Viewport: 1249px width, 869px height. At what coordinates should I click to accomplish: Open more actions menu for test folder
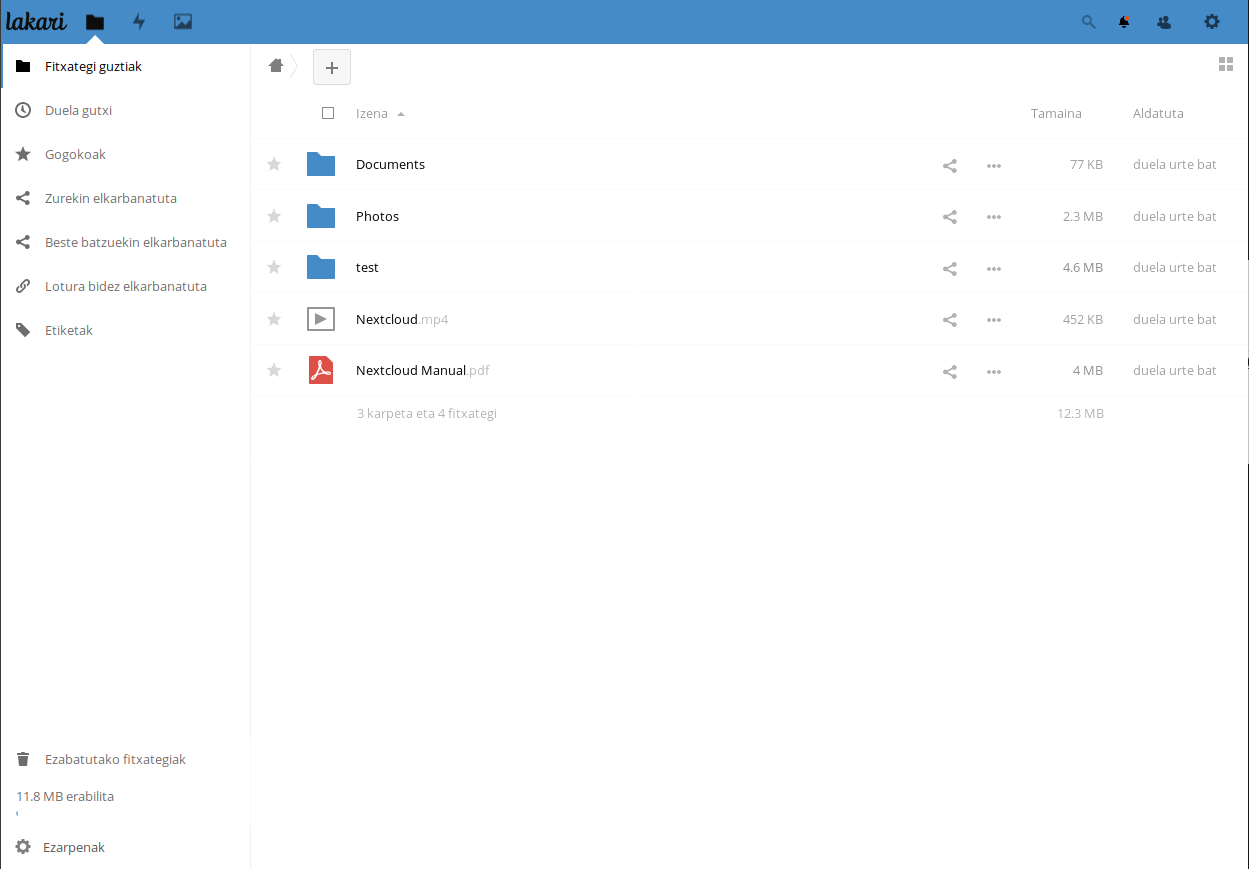pyautogui.click(x=993, y=268)
